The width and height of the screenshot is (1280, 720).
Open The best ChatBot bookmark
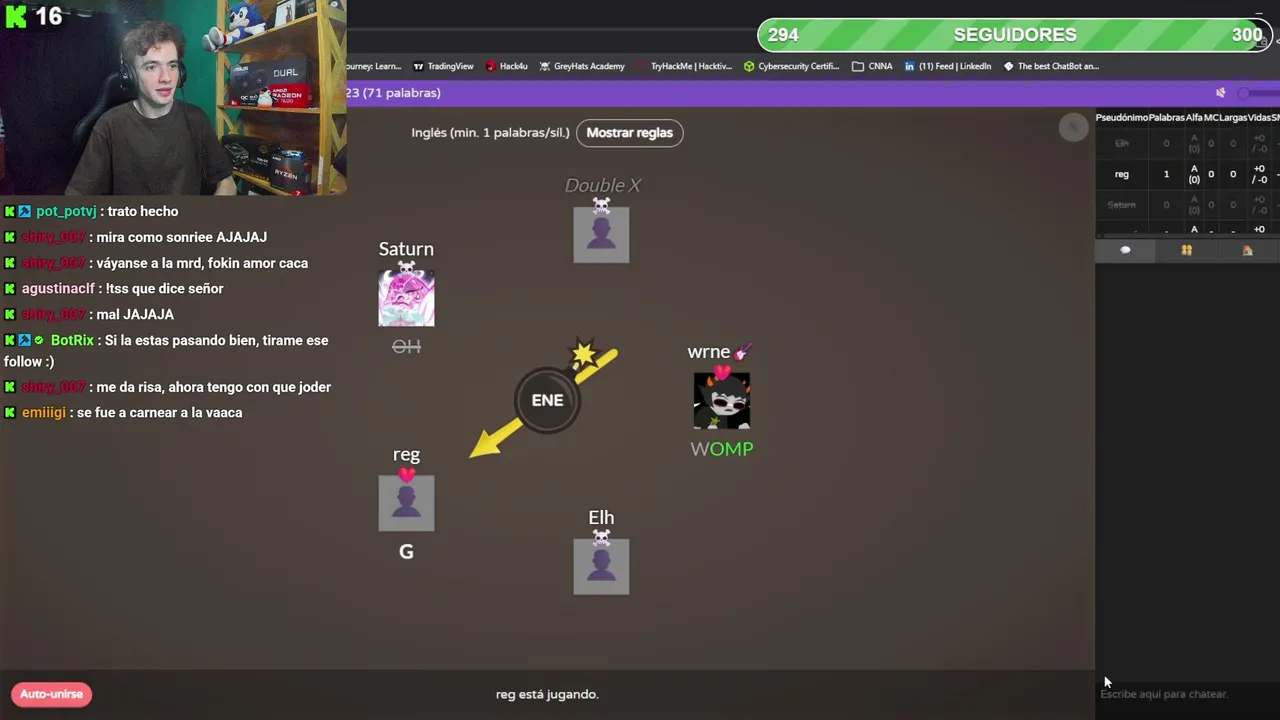1051,66
